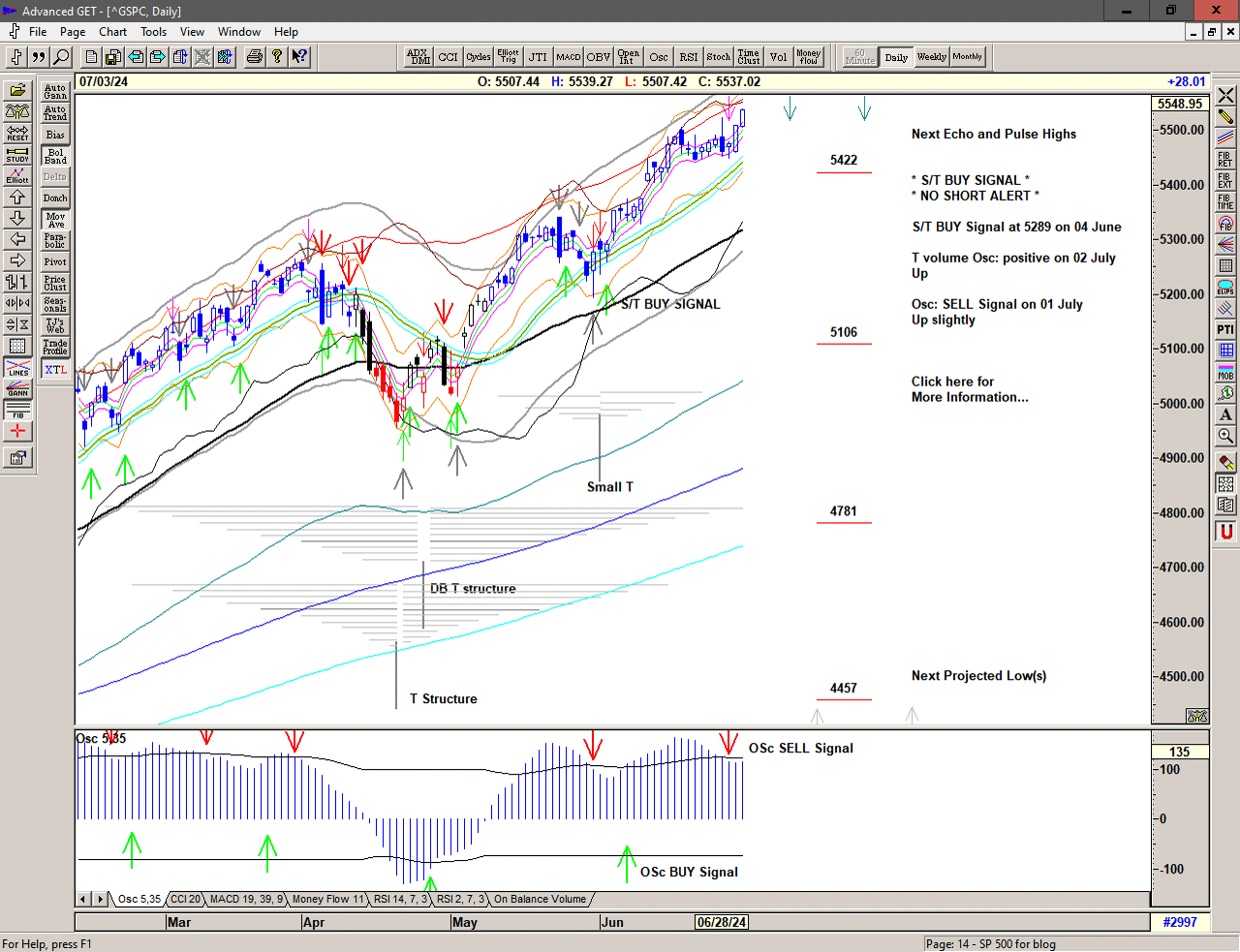Select the Ellipse drawing tool

(x=1225, y=288)
